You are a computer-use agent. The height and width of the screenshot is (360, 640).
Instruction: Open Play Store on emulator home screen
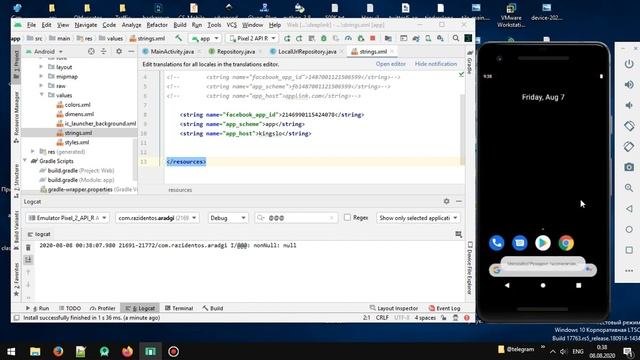542,243
